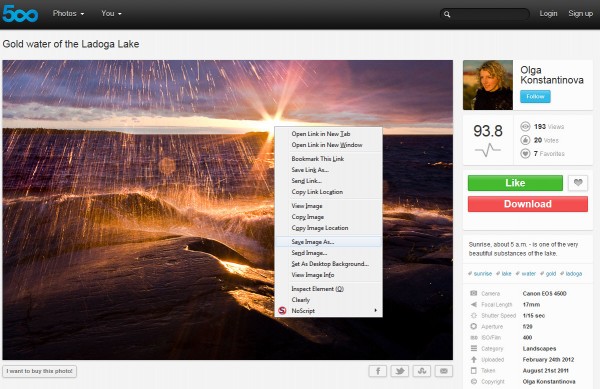600x389 pixels.
Task: Click the green Like button
Action: coord(515,183)
